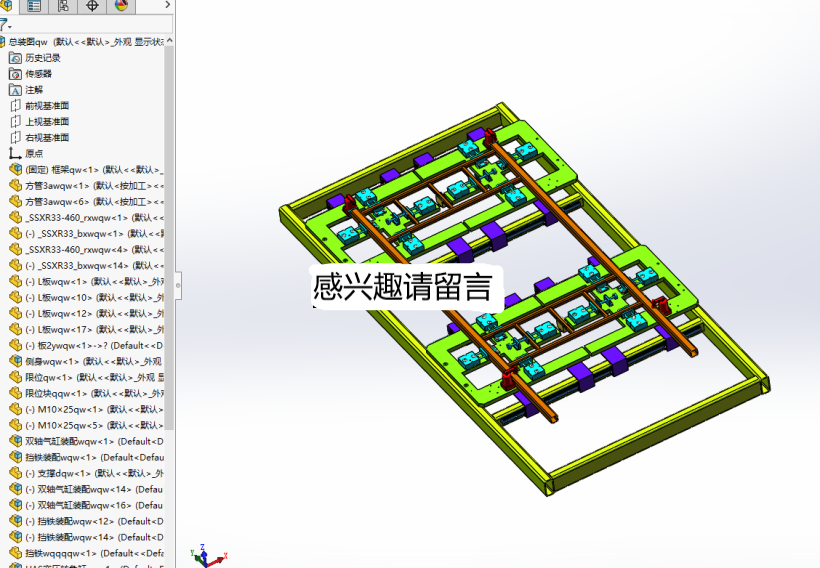Select the (-) 双轴气缸装配wqw<16> row
Screen dimensions: 820x568
pos(86,505)
